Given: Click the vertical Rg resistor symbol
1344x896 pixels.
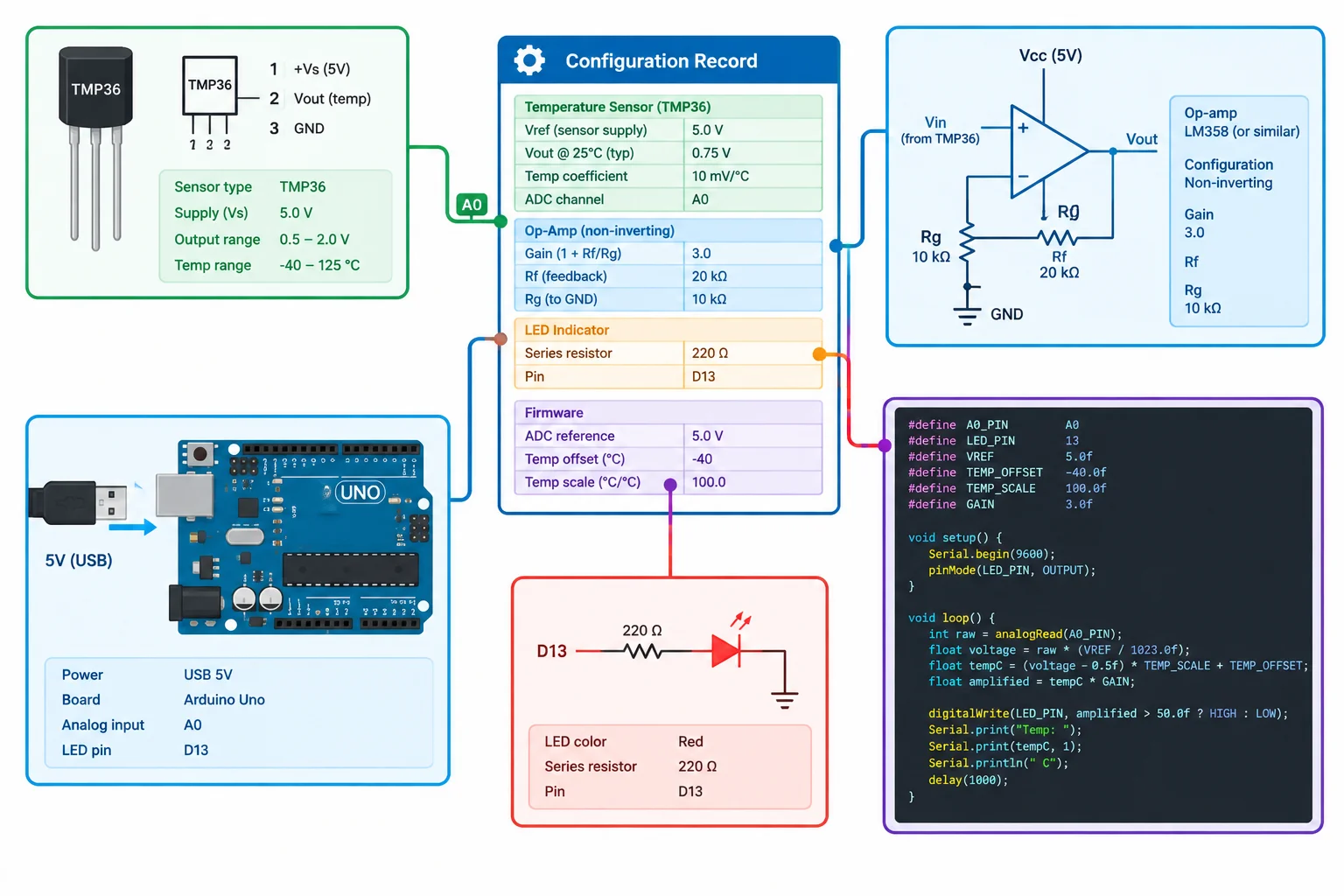Looking at the screenshot, I should (967, 242).
